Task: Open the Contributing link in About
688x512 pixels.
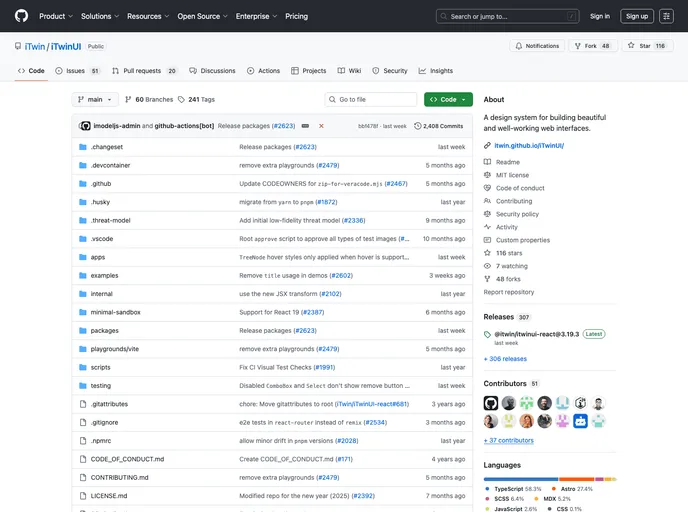Action: pos(514,201)
